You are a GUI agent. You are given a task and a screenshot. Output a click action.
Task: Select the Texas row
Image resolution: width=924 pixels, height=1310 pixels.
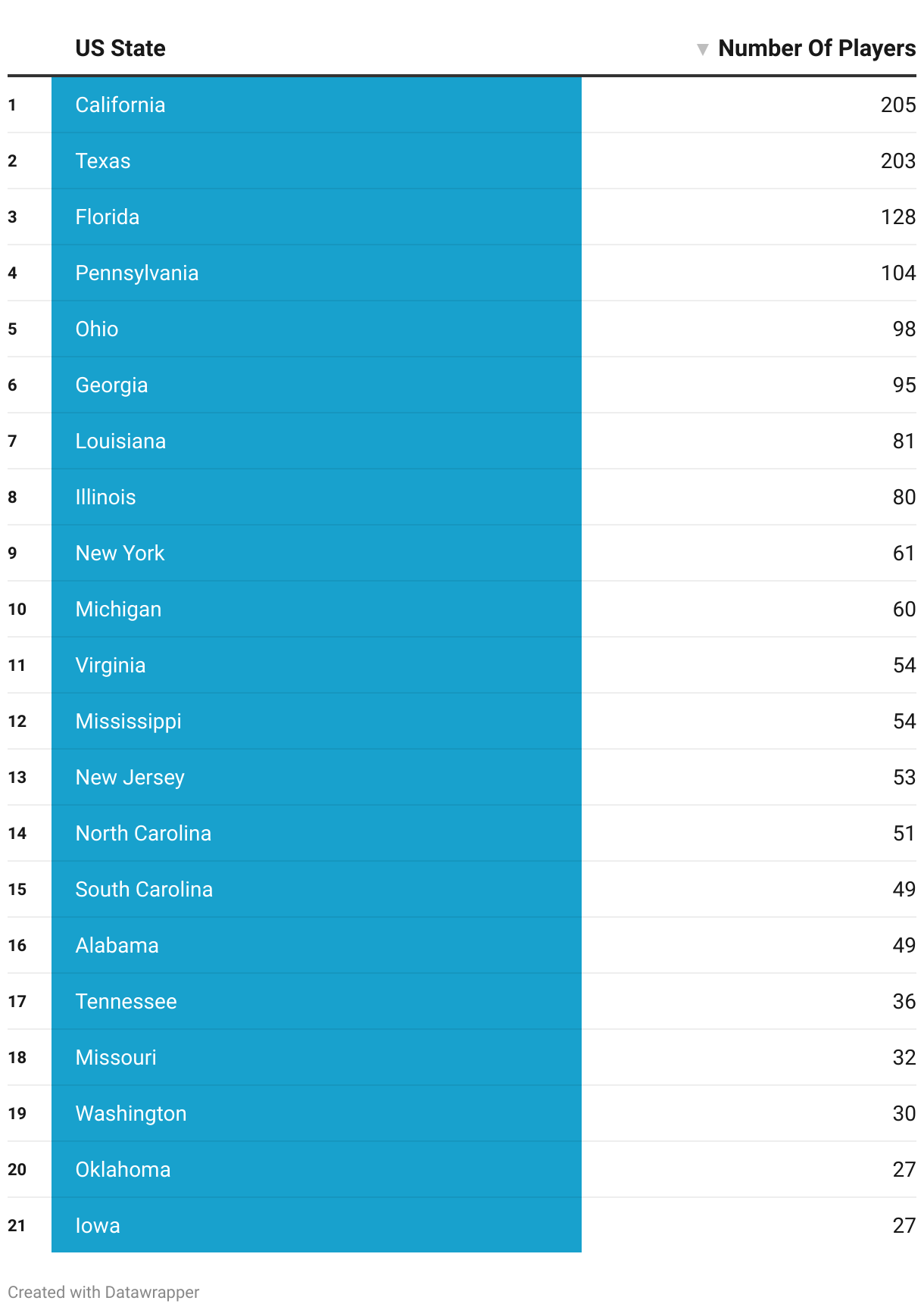(x=462, y=161)
